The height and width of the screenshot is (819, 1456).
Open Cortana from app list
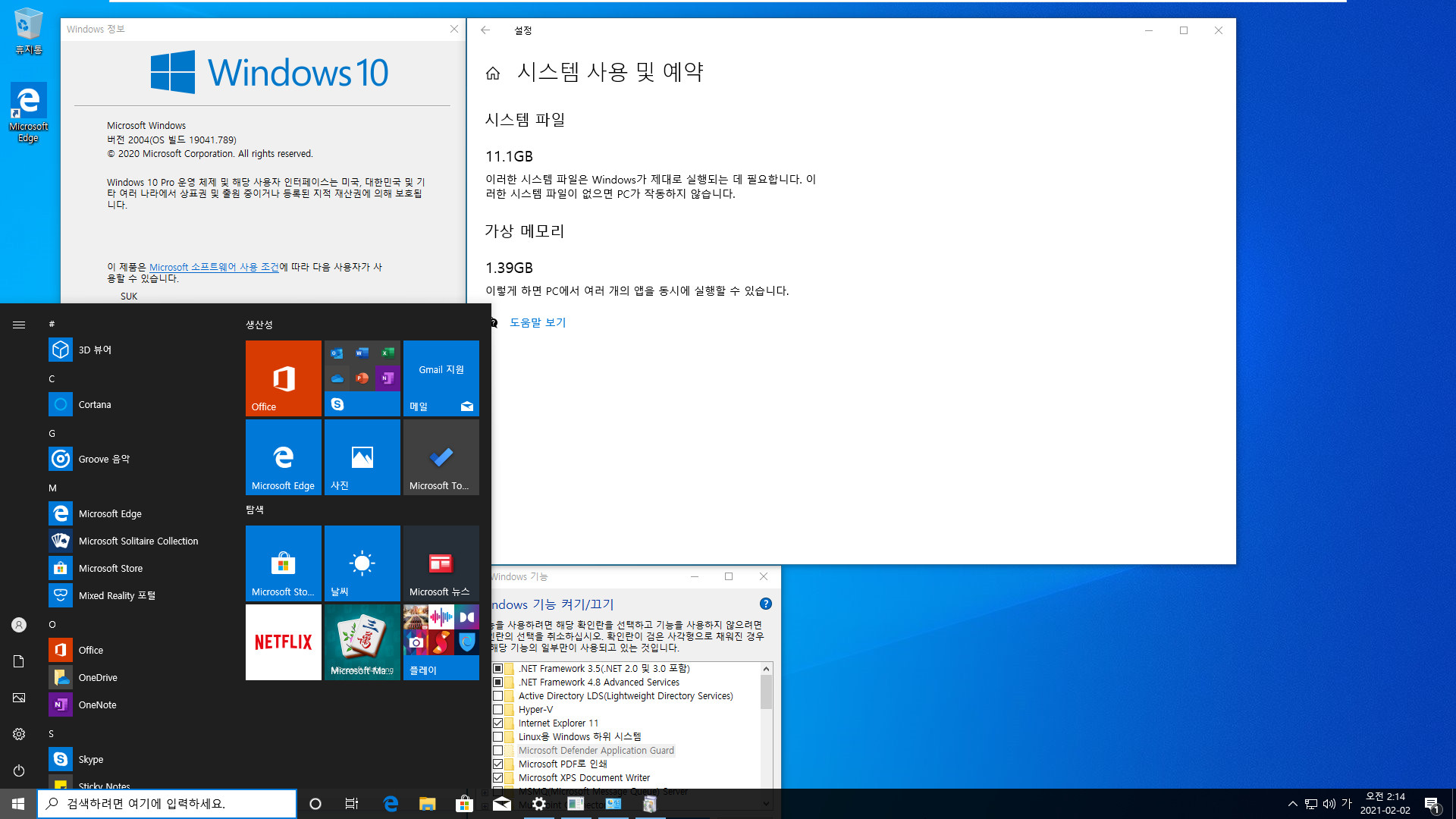click(x=94, y=404)
